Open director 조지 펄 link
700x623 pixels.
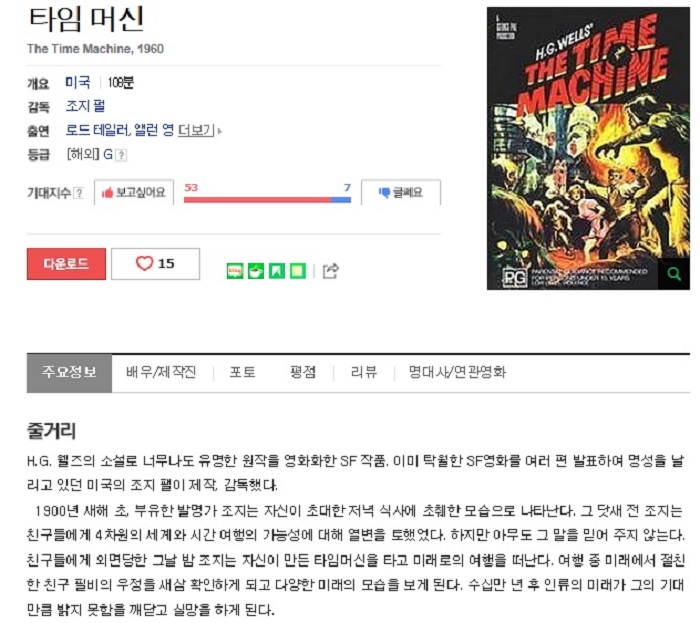click(85, 106)
